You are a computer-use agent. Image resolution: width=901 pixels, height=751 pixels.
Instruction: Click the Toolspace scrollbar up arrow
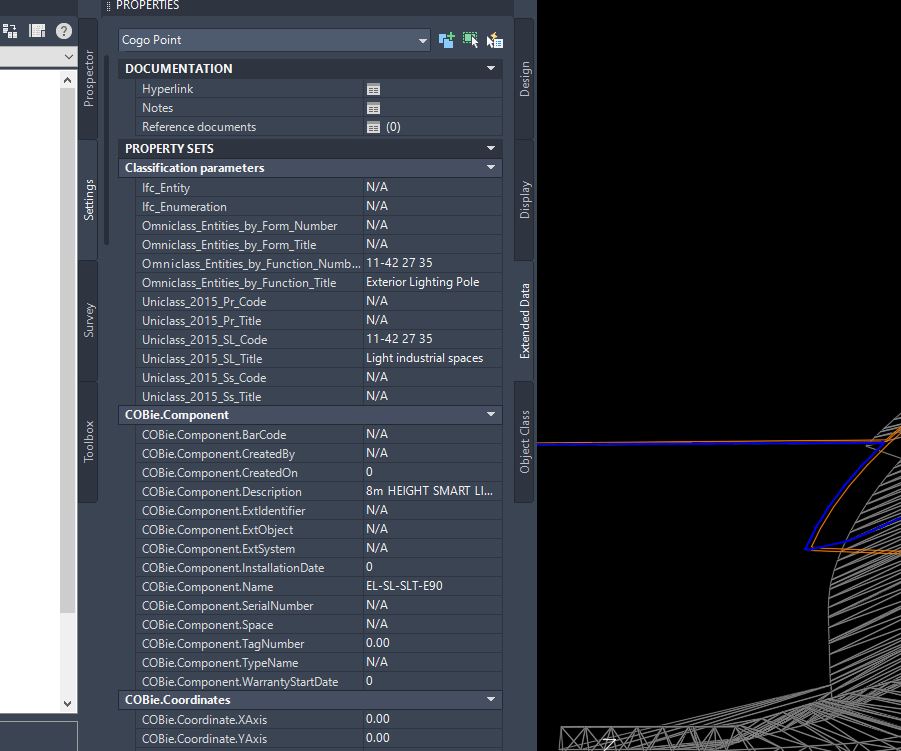click(67, 80)
